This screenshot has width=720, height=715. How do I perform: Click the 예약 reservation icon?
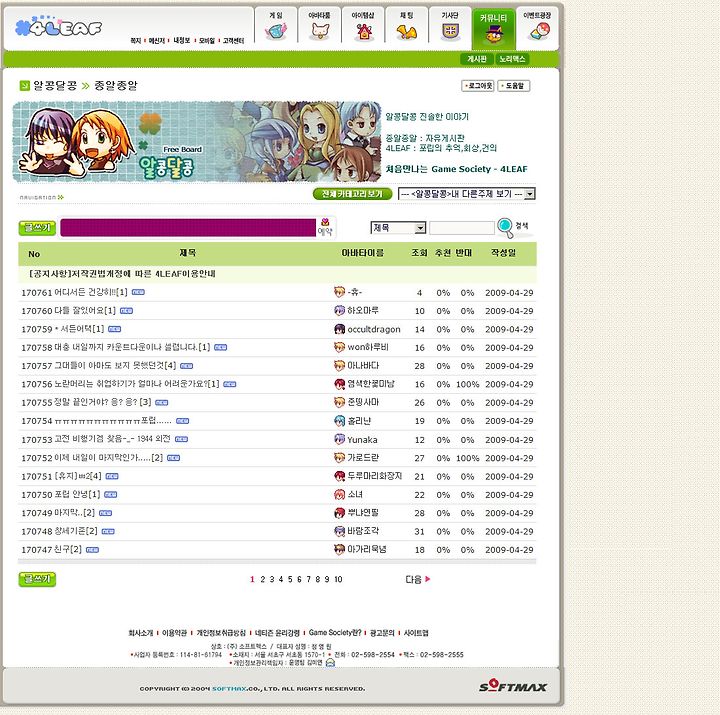click(325, 227)
